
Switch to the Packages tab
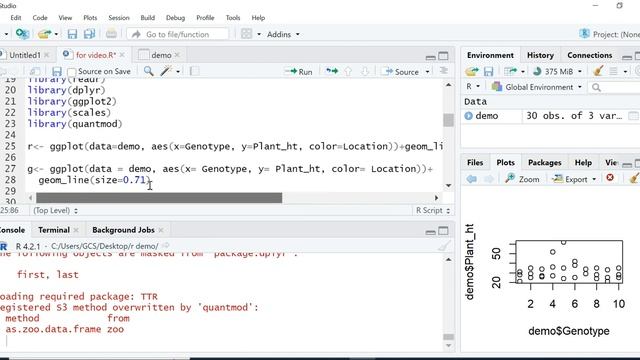click(x=544, y=162)
